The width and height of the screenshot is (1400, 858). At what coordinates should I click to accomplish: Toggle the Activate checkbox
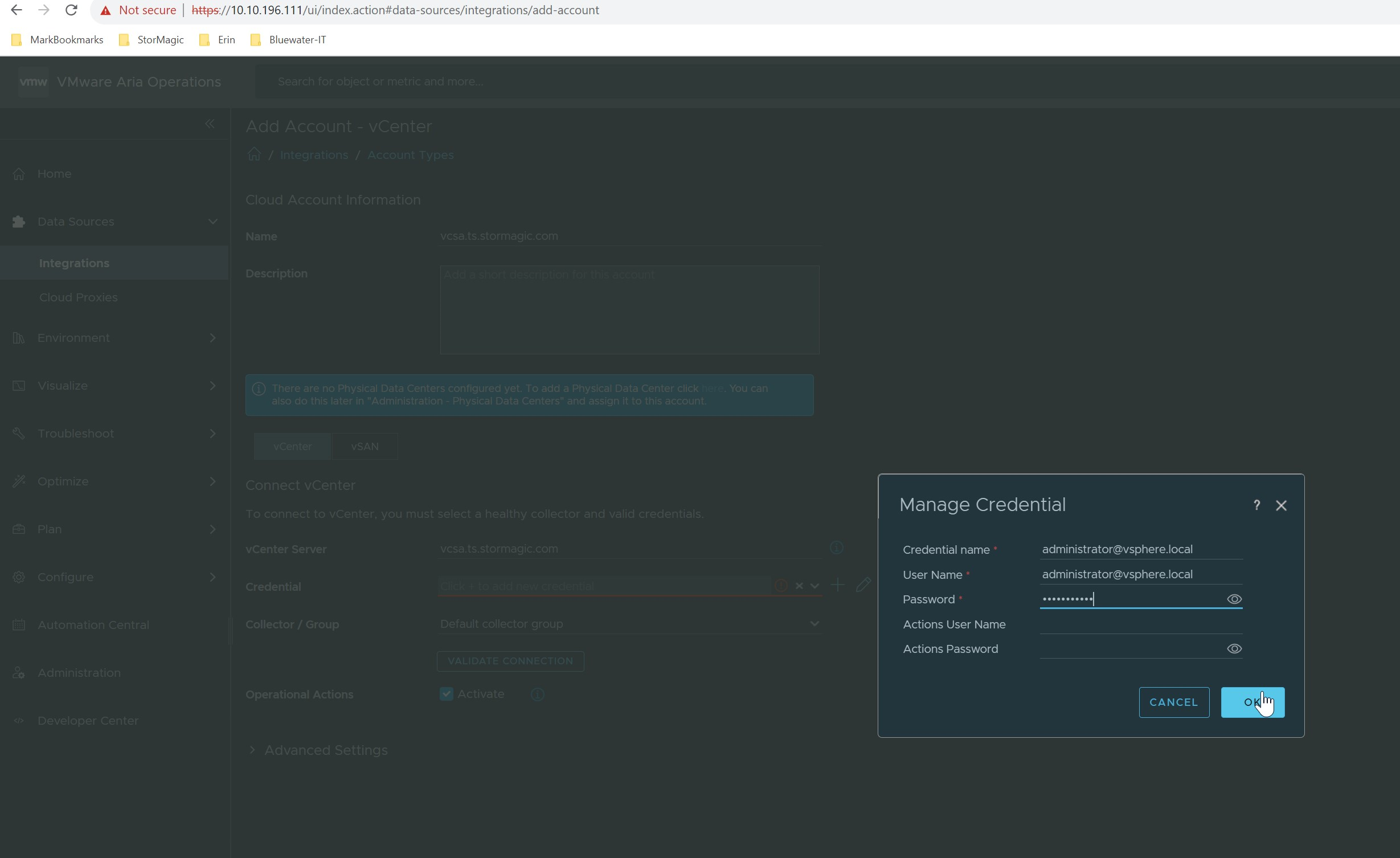(x=447, y=694)
